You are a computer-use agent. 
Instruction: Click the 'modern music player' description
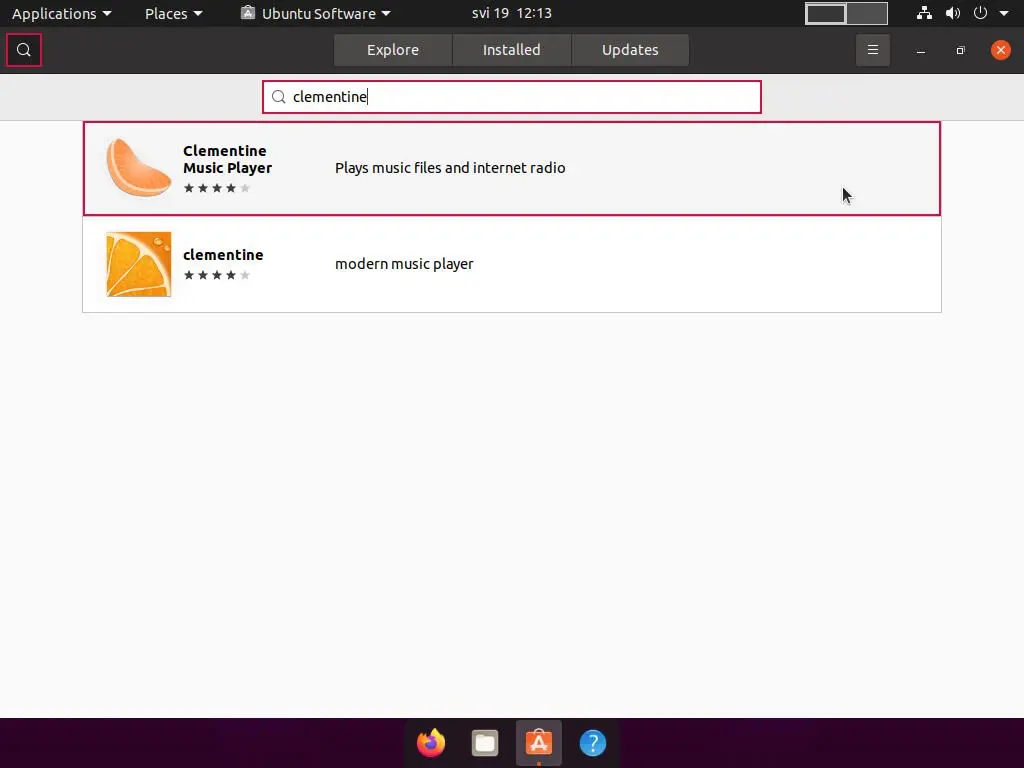pos(404,264)
